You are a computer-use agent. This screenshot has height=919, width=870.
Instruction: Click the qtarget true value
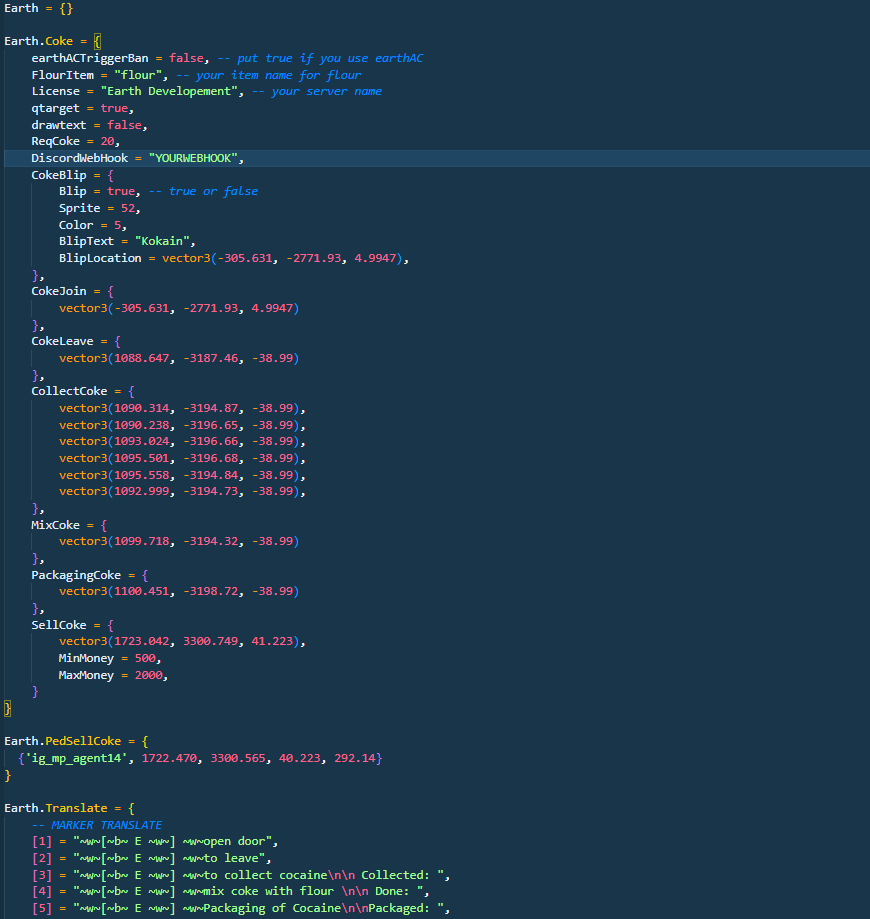tap(114, 108)
